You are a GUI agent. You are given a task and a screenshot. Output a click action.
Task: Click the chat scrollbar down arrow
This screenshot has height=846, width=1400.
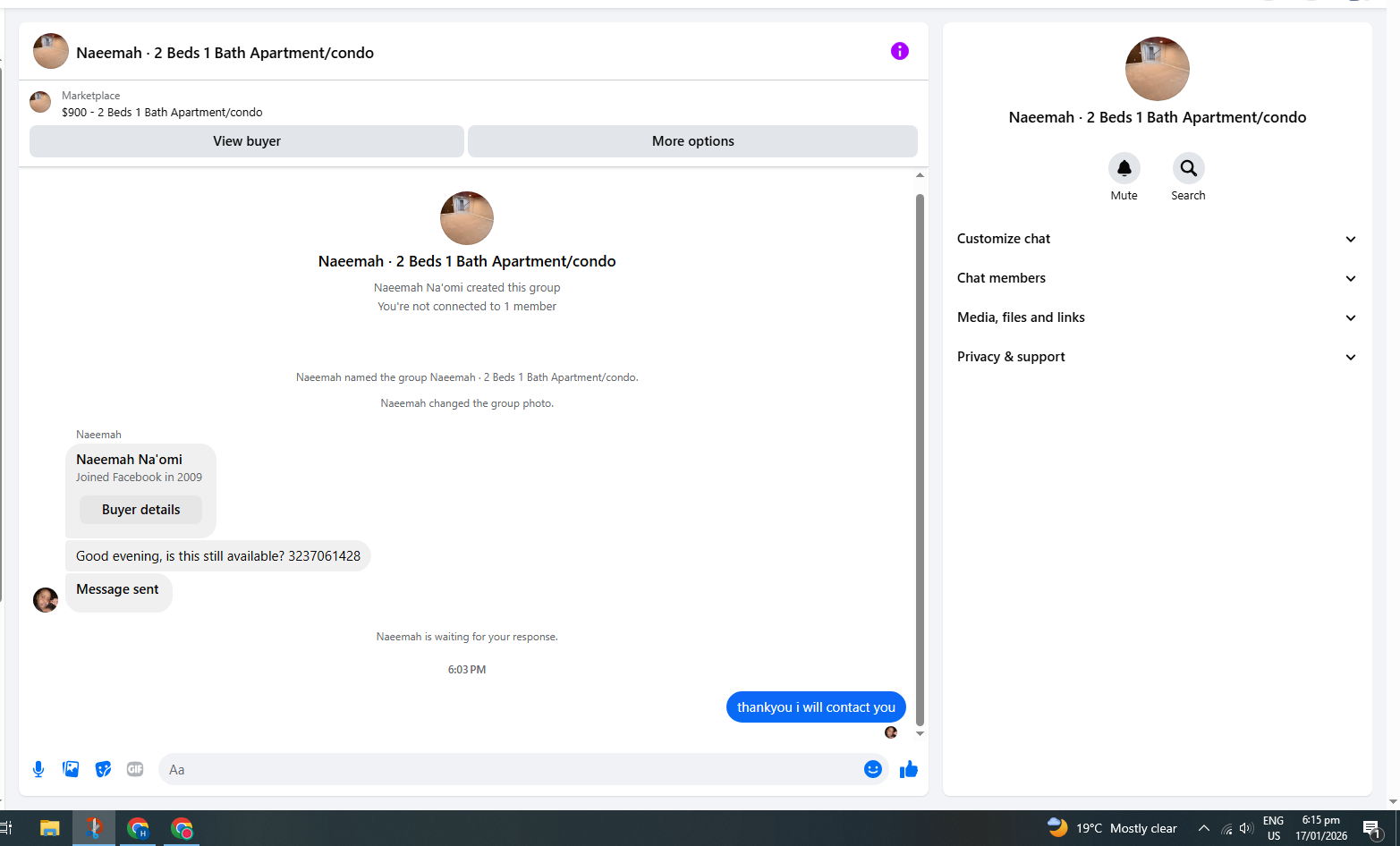920,733
